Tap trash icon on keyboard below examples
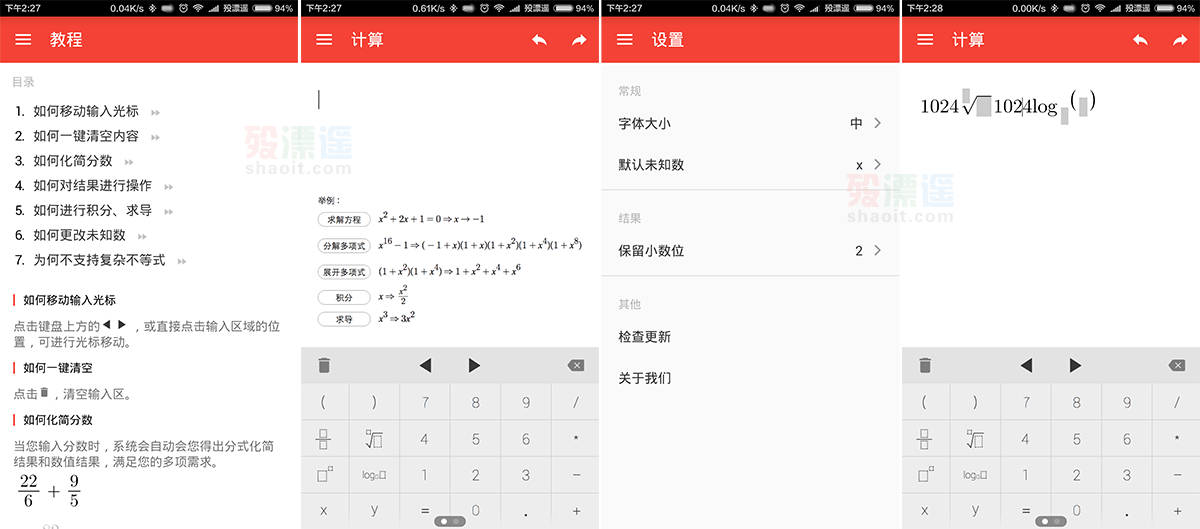 (324, 366)
